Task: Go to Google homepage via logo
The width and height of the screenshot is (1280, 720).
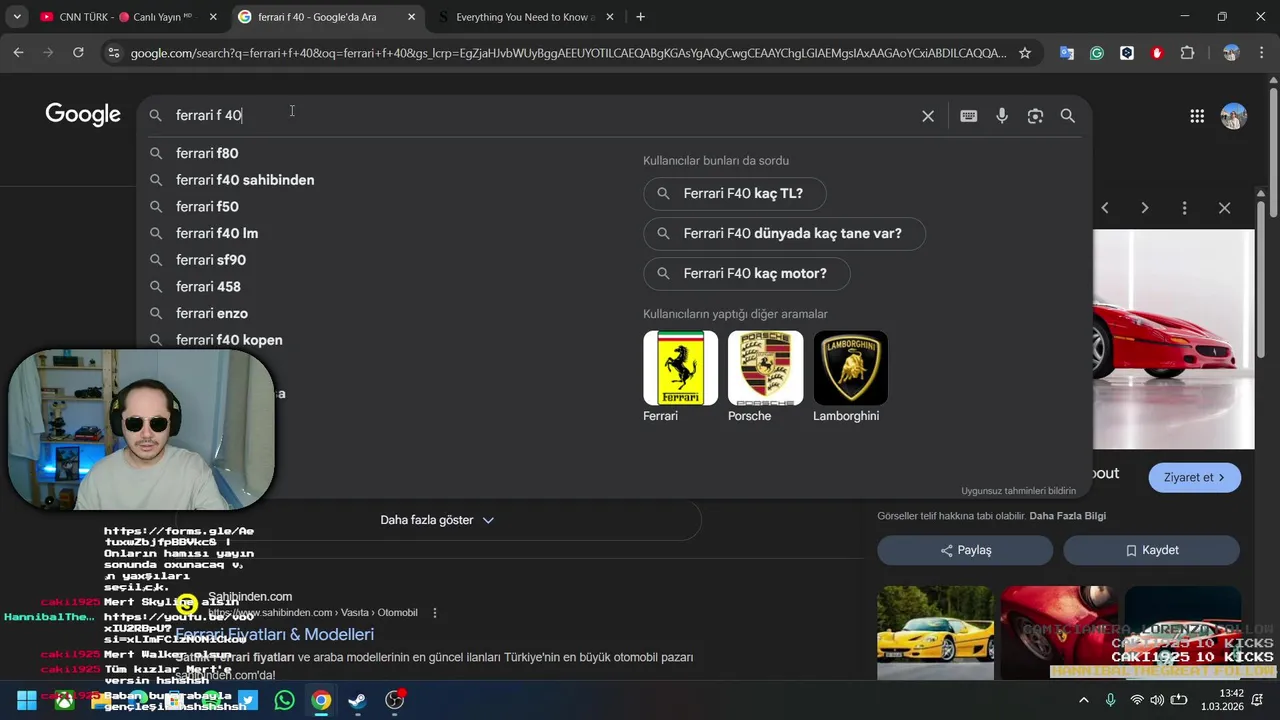Action: click(x=83, y=114)
